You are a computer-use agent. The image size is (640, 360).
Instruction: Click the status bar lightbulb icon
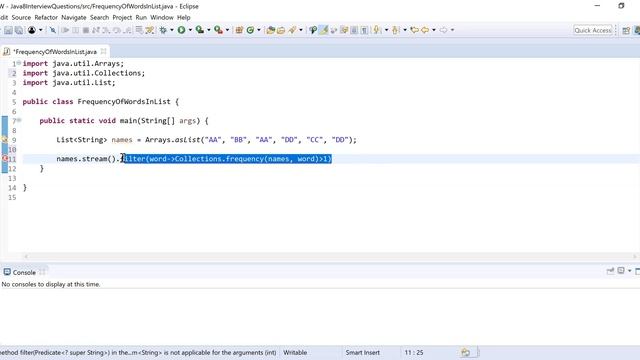click(x=466, y=352)
